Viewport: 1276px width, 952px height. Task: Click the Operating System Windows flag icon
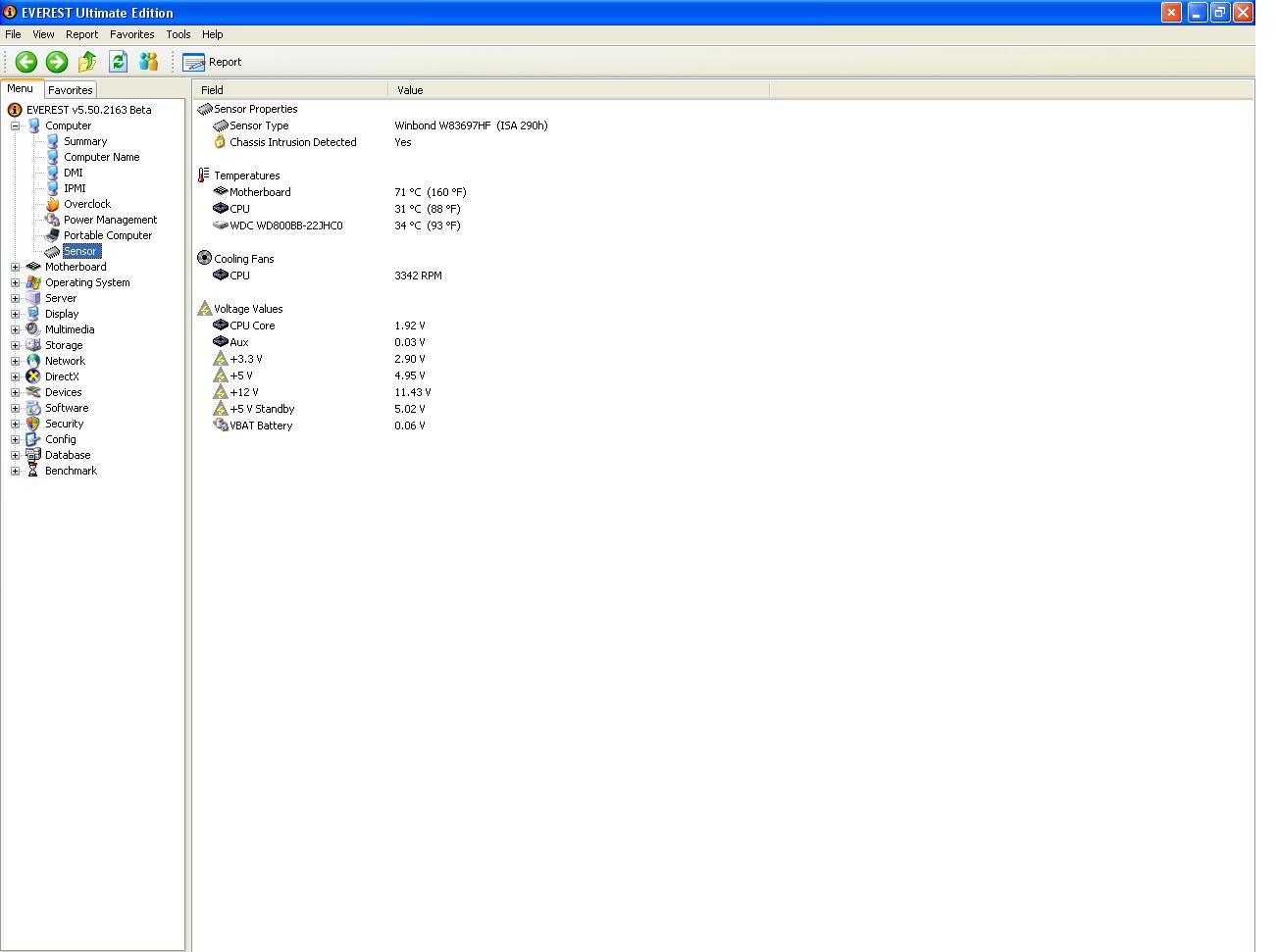pyautogui.click(x=34, y=282)
